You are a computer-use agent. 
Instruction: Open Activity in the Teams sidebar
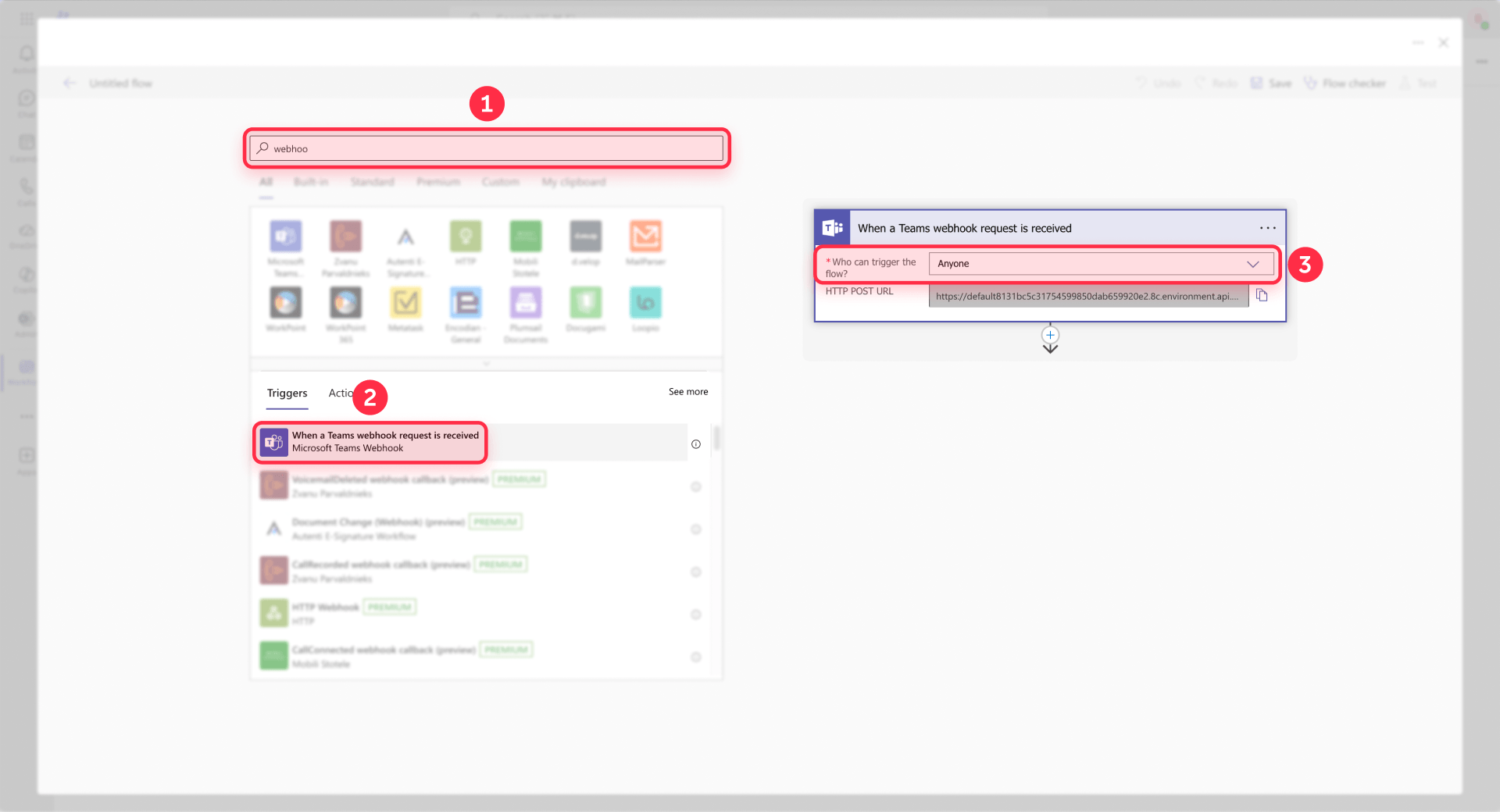(x=27, y=59)
